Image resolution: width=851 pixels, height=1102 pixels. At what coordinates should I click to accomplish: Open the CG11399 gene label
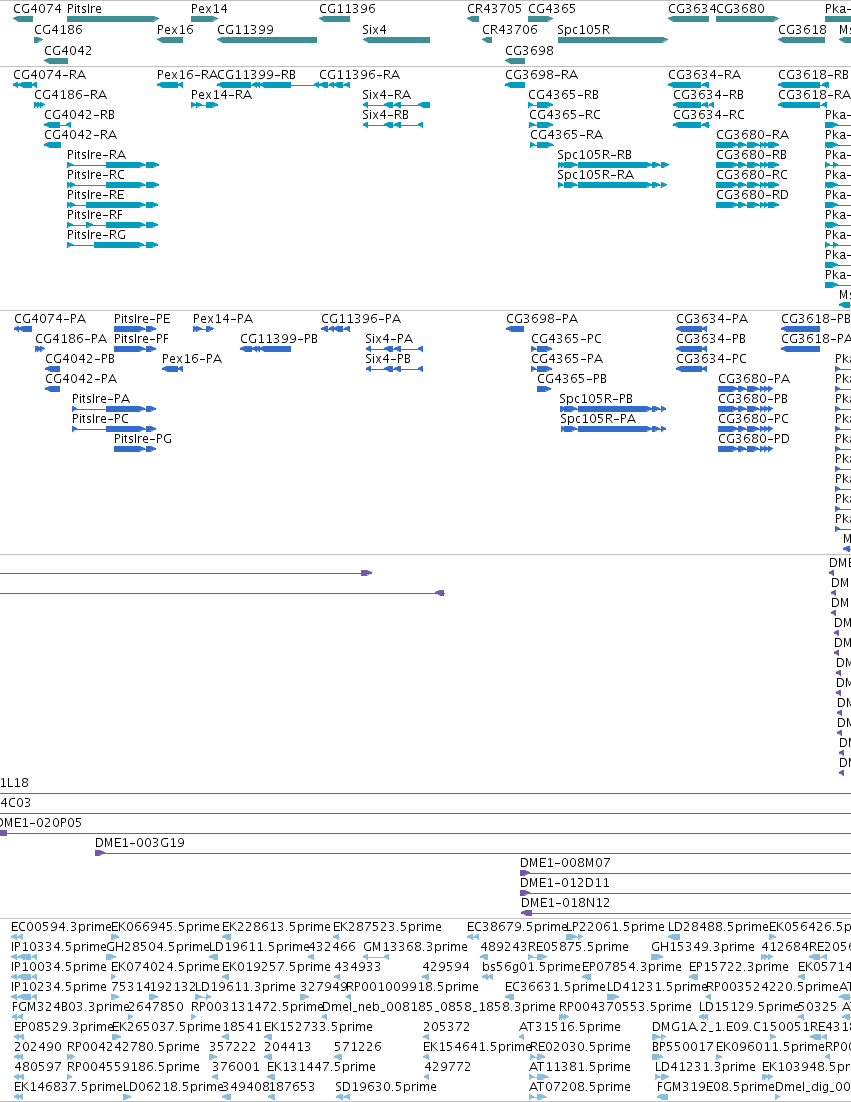pyautogui.click(x=245, y=30)
